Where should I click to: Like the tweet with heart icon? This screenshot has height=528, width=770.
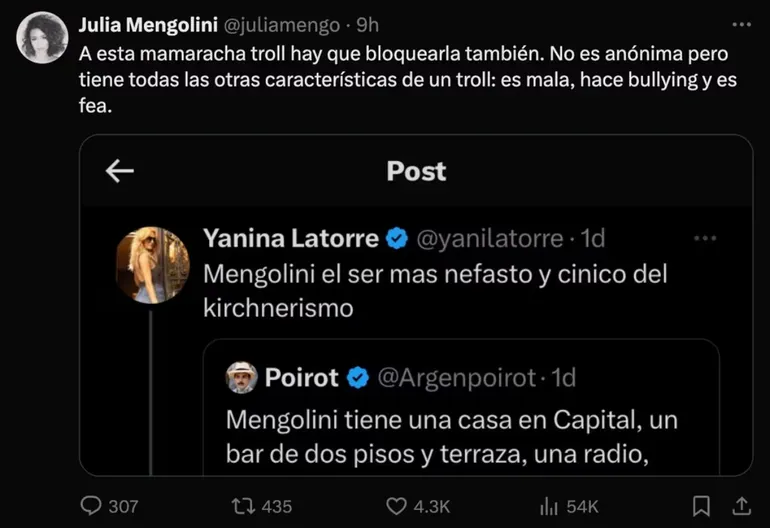pyautogui.click(x=397, y=506)
